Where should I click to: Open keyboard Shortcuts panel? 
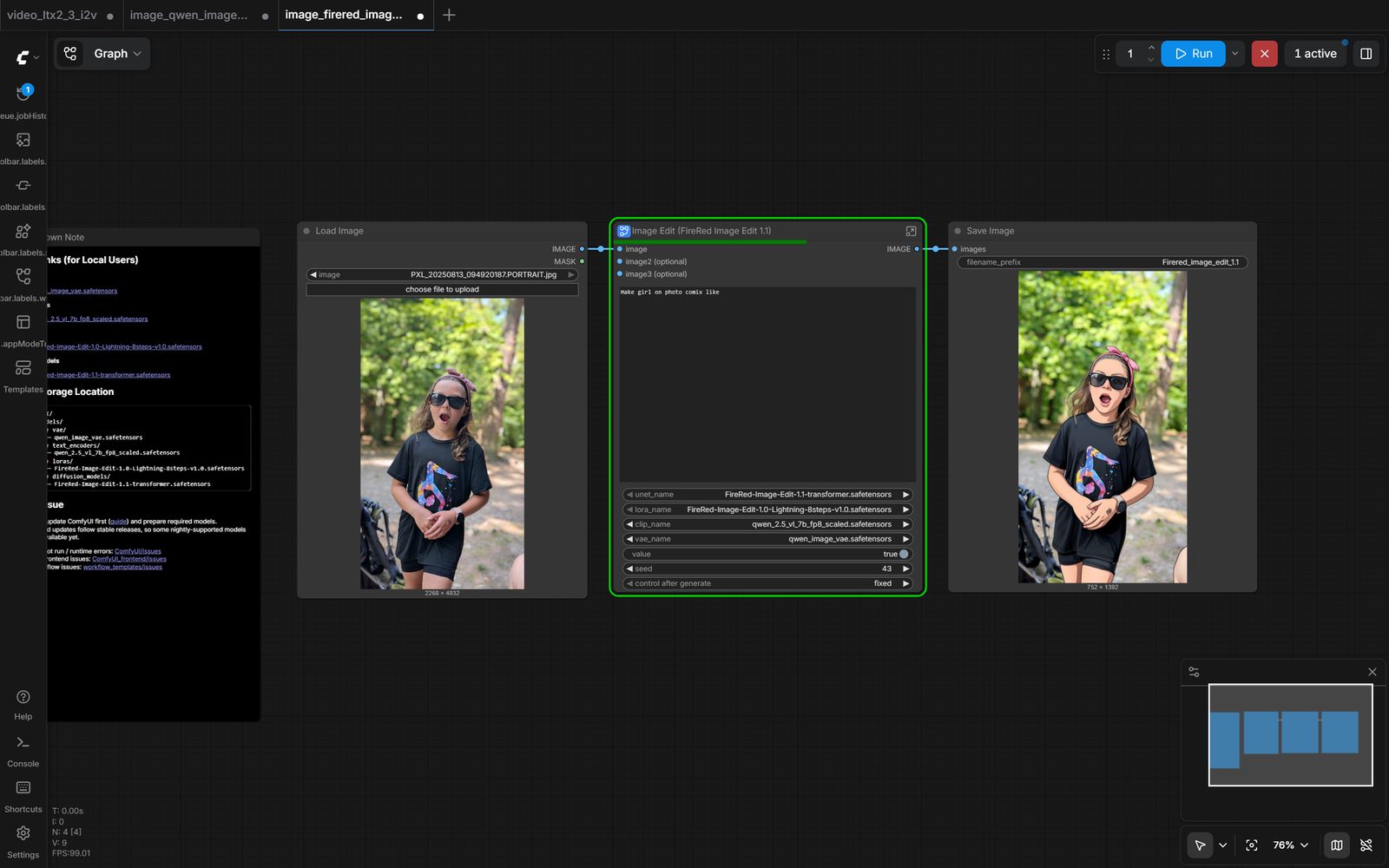(23, 789)
